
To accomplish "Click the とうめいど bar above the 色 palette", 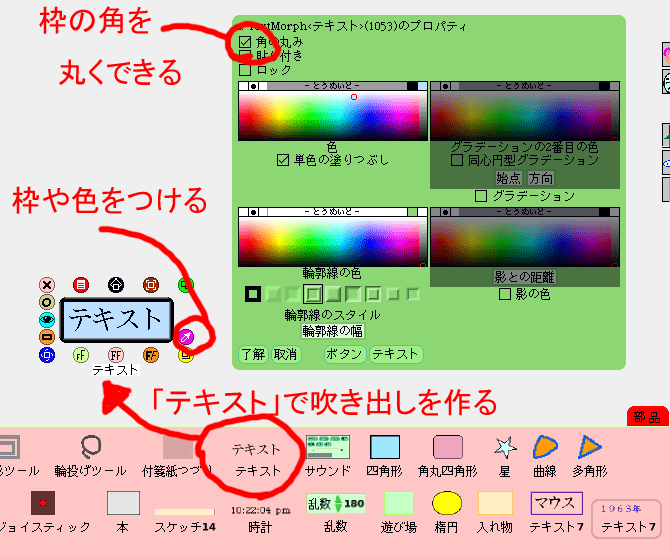I will click(332, 86).
